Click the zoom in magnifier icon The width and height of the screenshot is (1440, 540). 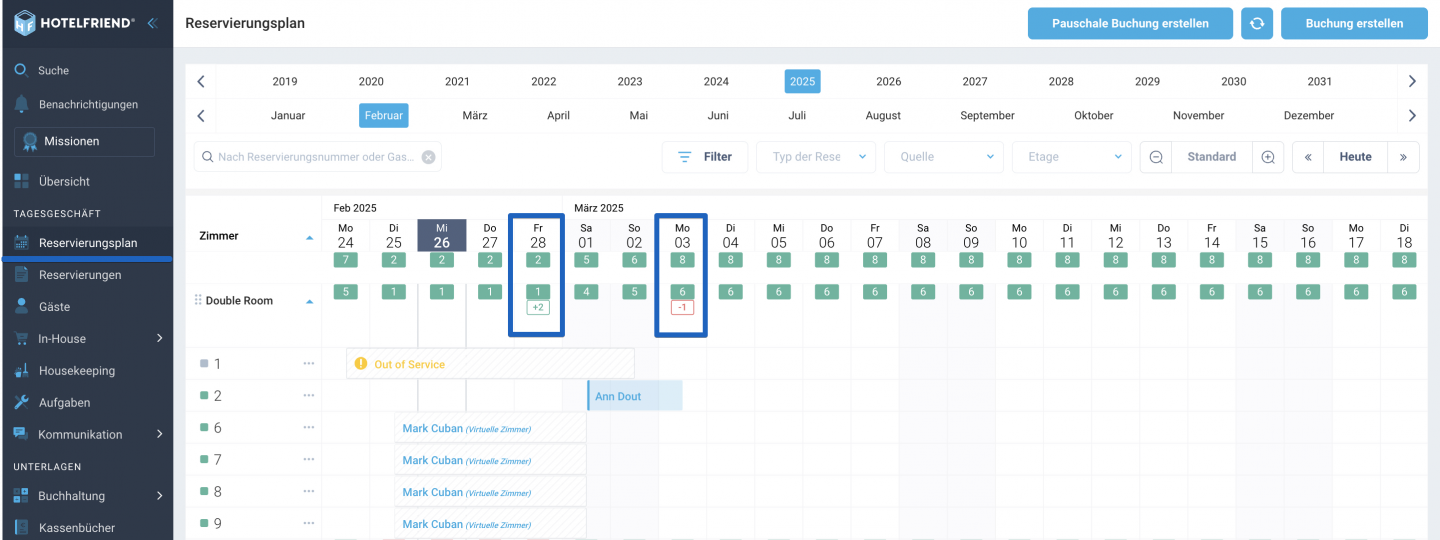pyautogui.click(x=1268, y=157)
